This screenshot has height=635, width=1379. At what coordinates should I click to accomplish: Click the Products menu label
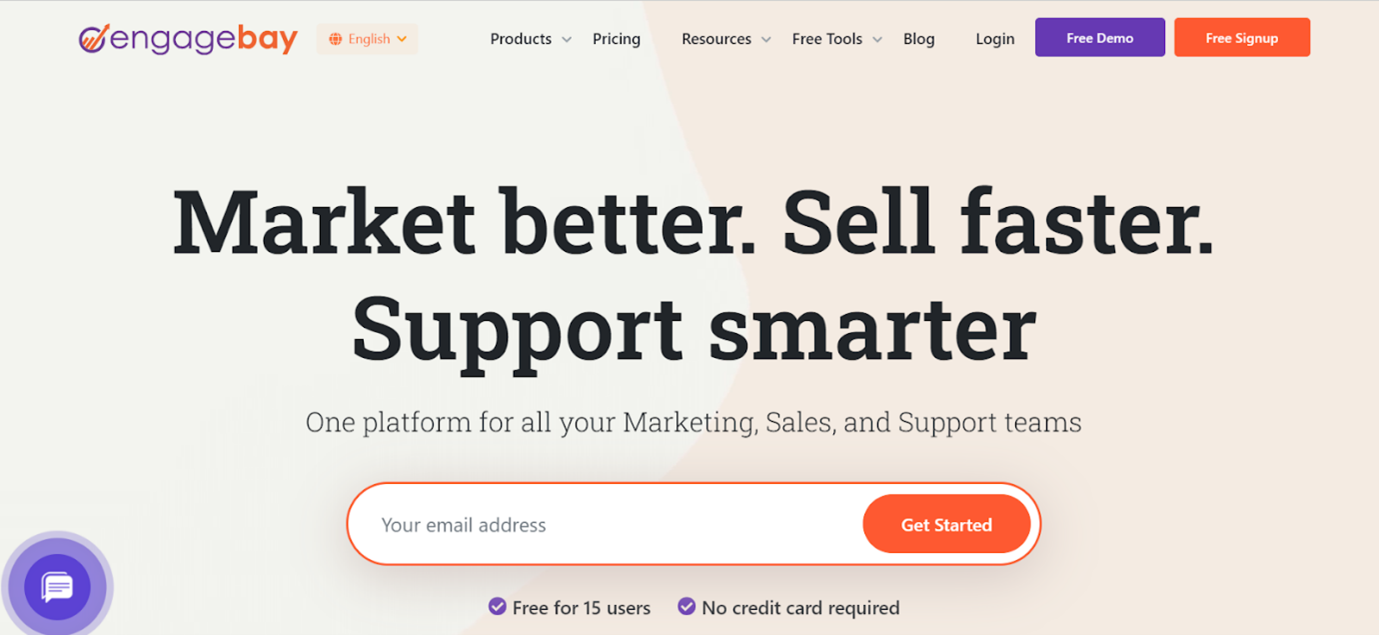click(x=520, y=39)
